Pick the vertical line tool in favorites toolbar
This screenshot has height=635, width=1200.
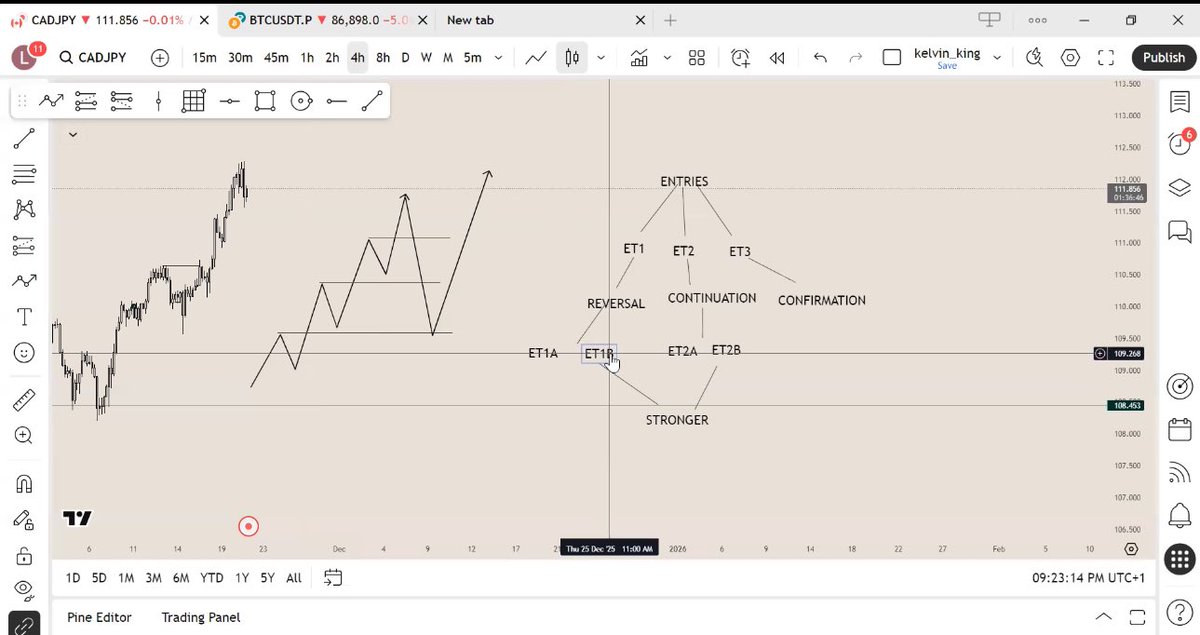click(158, 100)
